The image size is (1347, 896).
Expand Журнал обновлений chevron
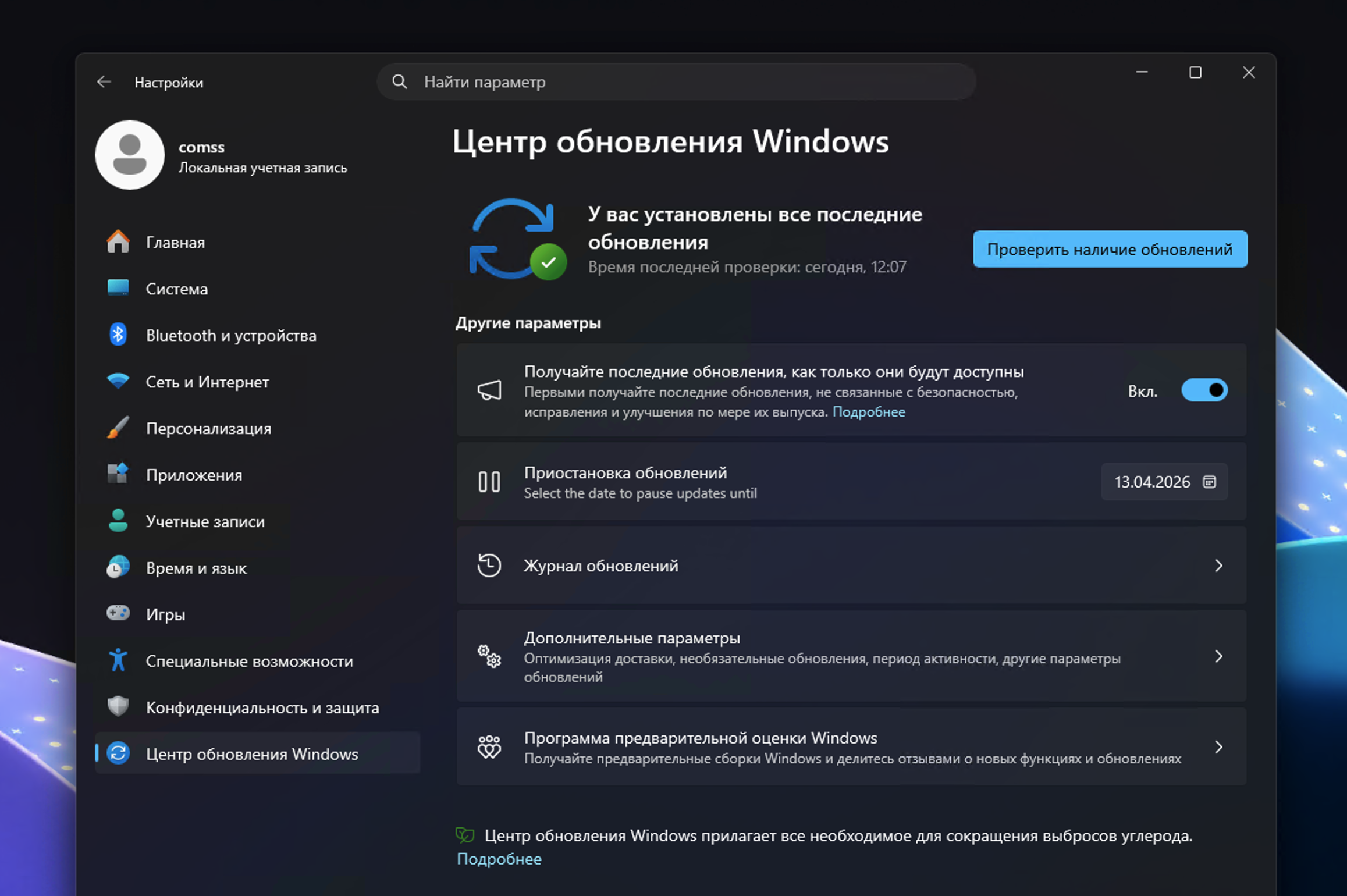1218,566
